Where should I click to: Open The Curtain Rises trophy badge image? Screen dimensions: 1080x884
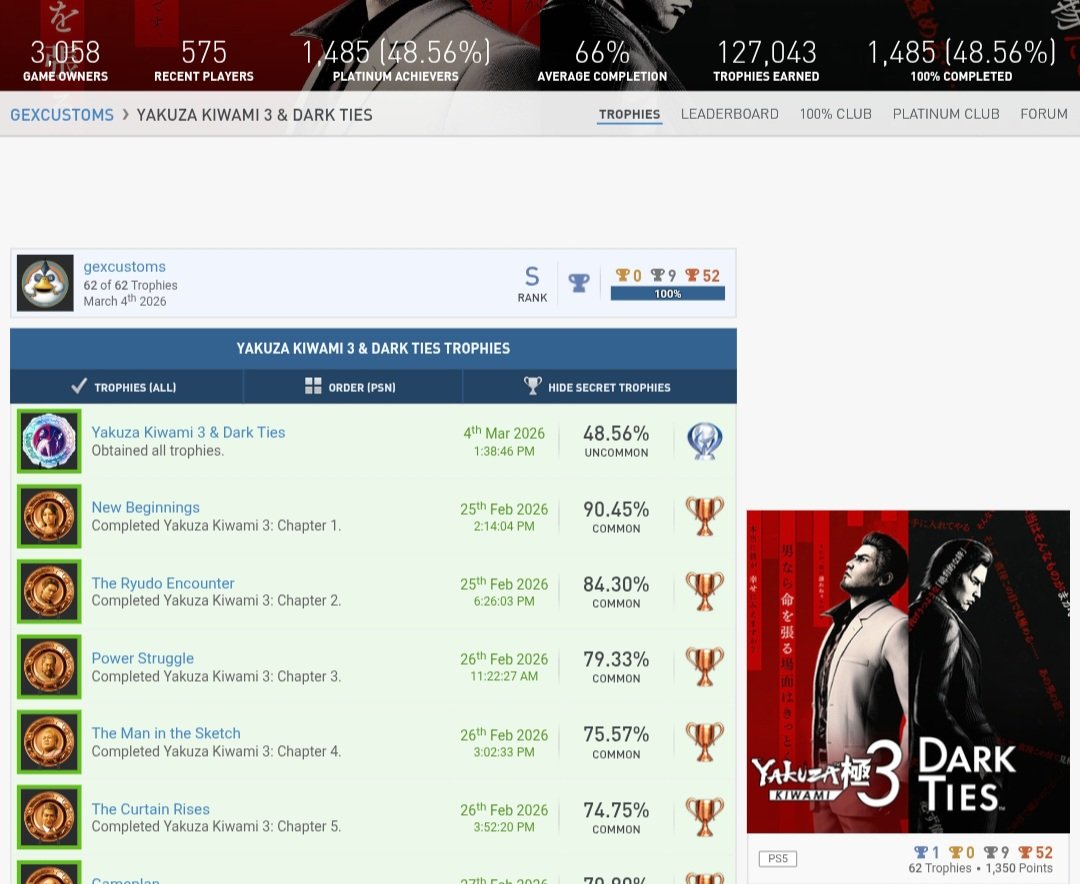(49, 817)
